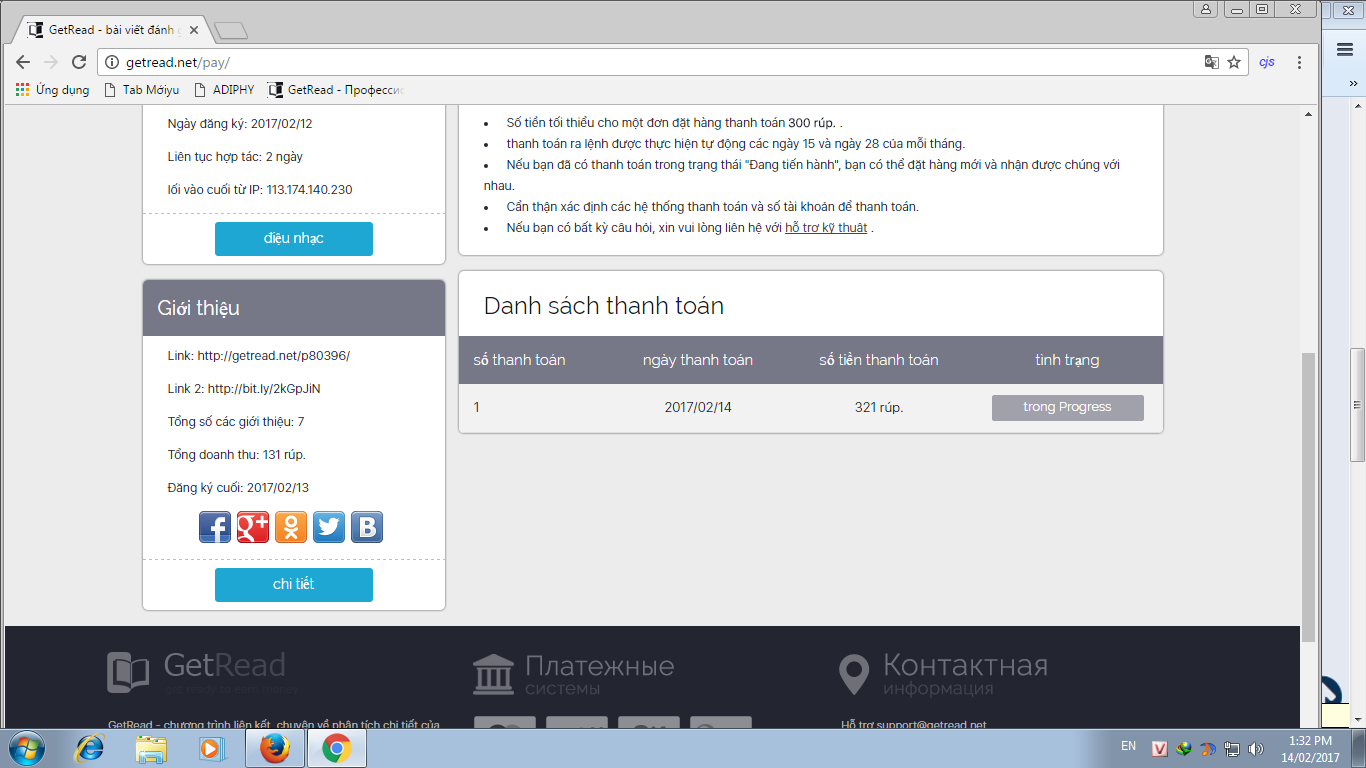The image size is (1366, 768).
Task: Open the ADIPHY bookmark
Action: pyautogui.click(x=224, y=90)
